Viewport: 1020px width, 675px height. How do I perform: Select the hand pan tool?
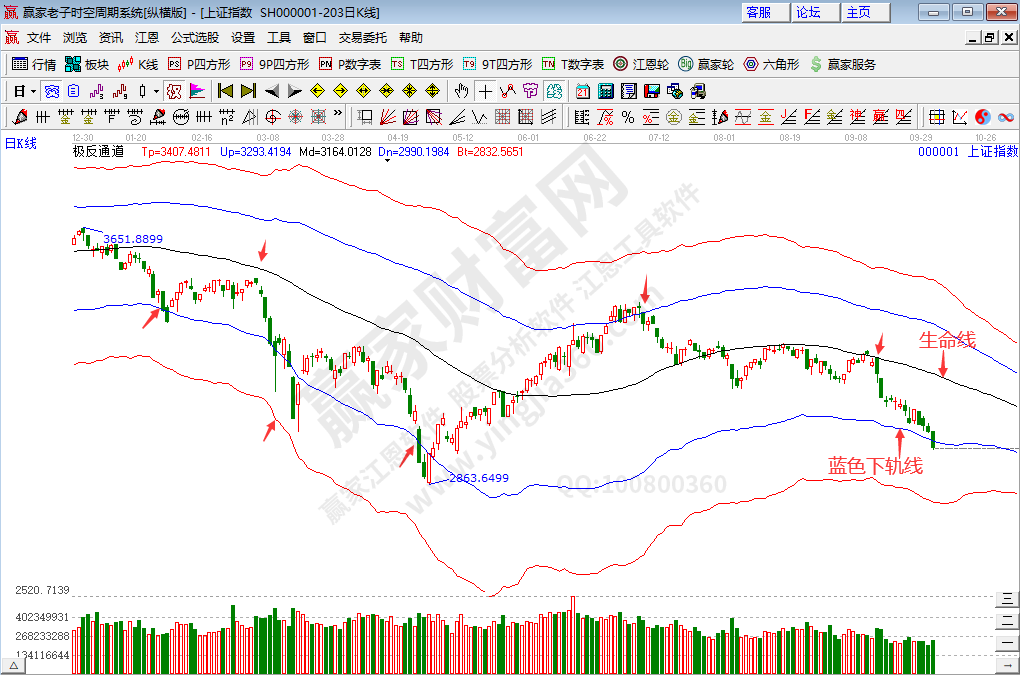click(462, 90)
